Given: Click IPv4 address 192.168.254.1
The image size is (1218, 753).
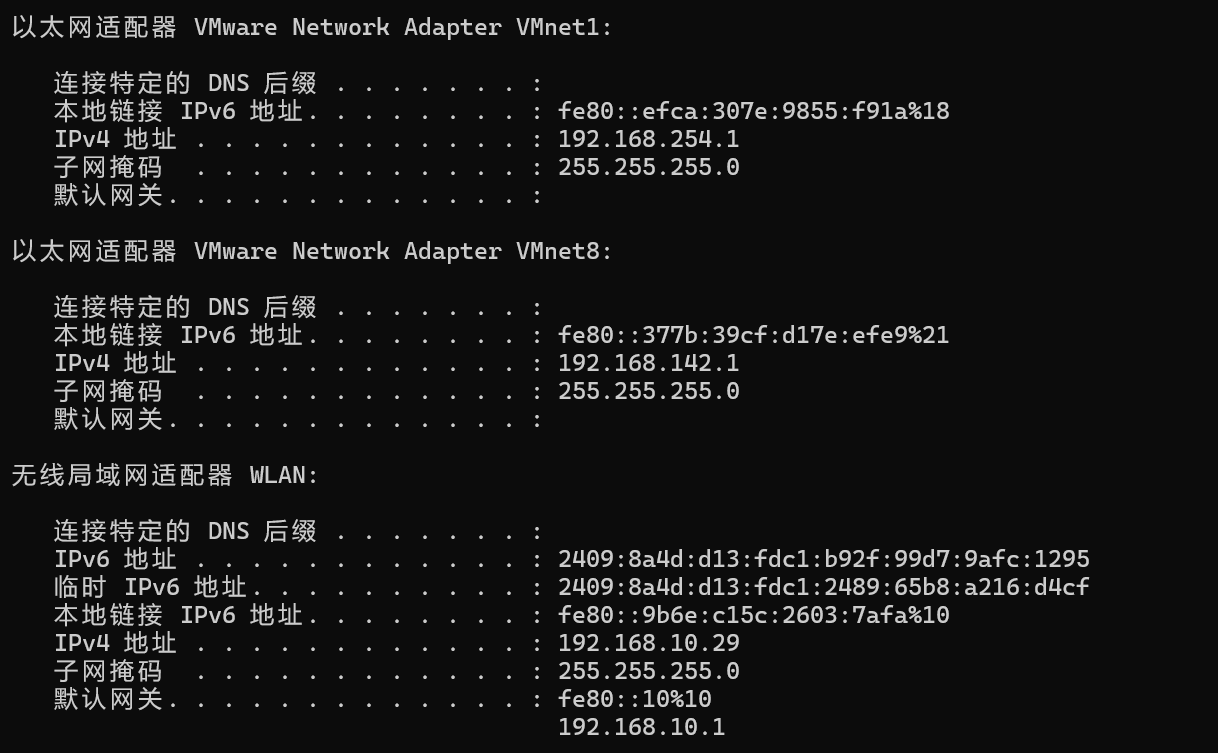Looking at the screenshot, I should pos(648,139).
